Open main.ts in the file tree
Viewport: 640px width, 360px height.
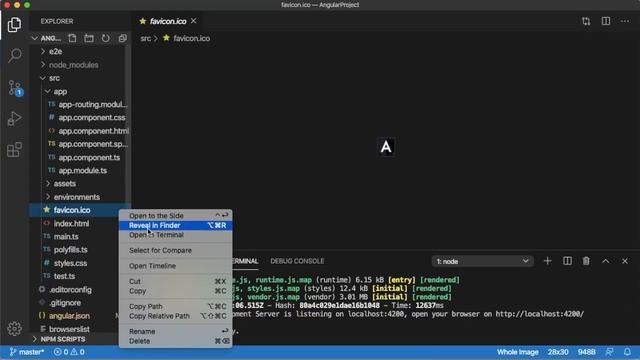pyautogui.click(x=66, y=237)
